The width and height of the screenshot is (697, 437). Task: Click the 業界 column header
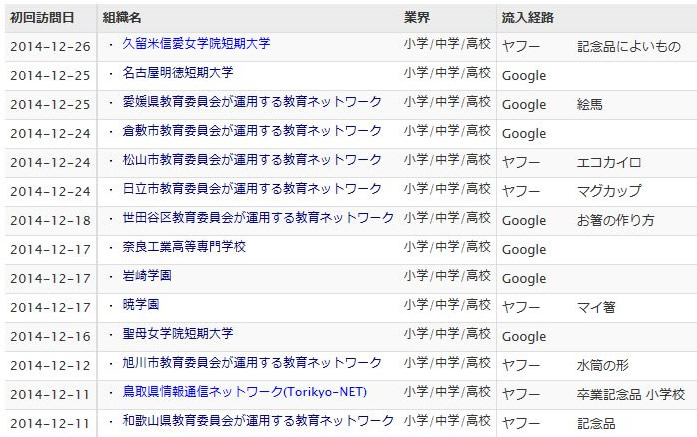click(418, 18)
